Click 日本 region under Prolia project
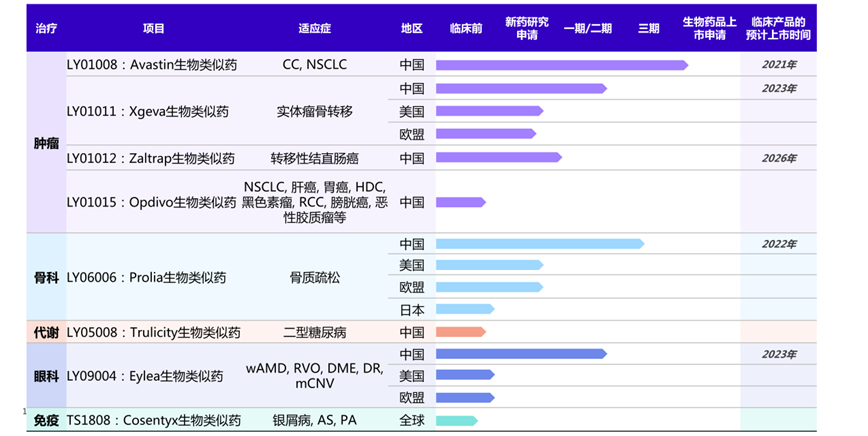868x436 pixels. tap(412, 310)
